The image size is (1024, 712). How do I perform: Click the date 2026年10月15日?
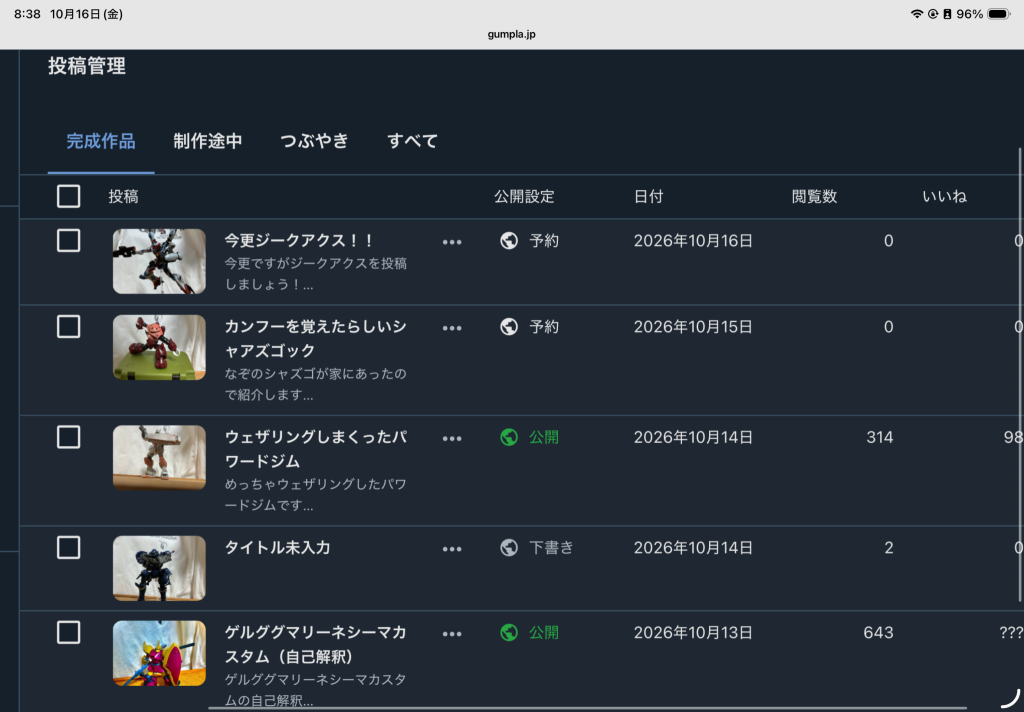(x=693, y=327)
